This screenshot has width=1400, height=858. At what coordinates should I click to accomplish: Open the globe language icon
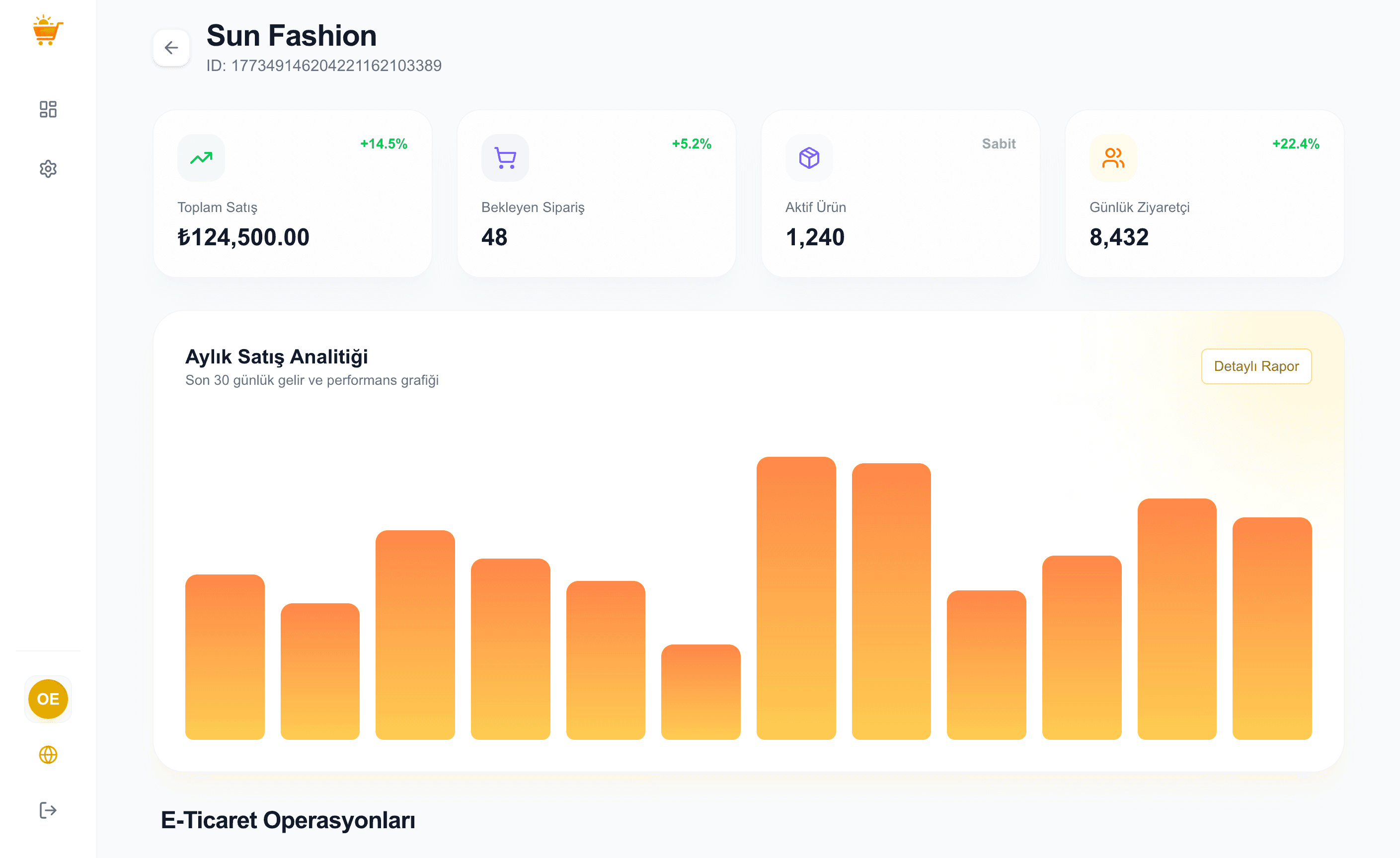[48, 755]
